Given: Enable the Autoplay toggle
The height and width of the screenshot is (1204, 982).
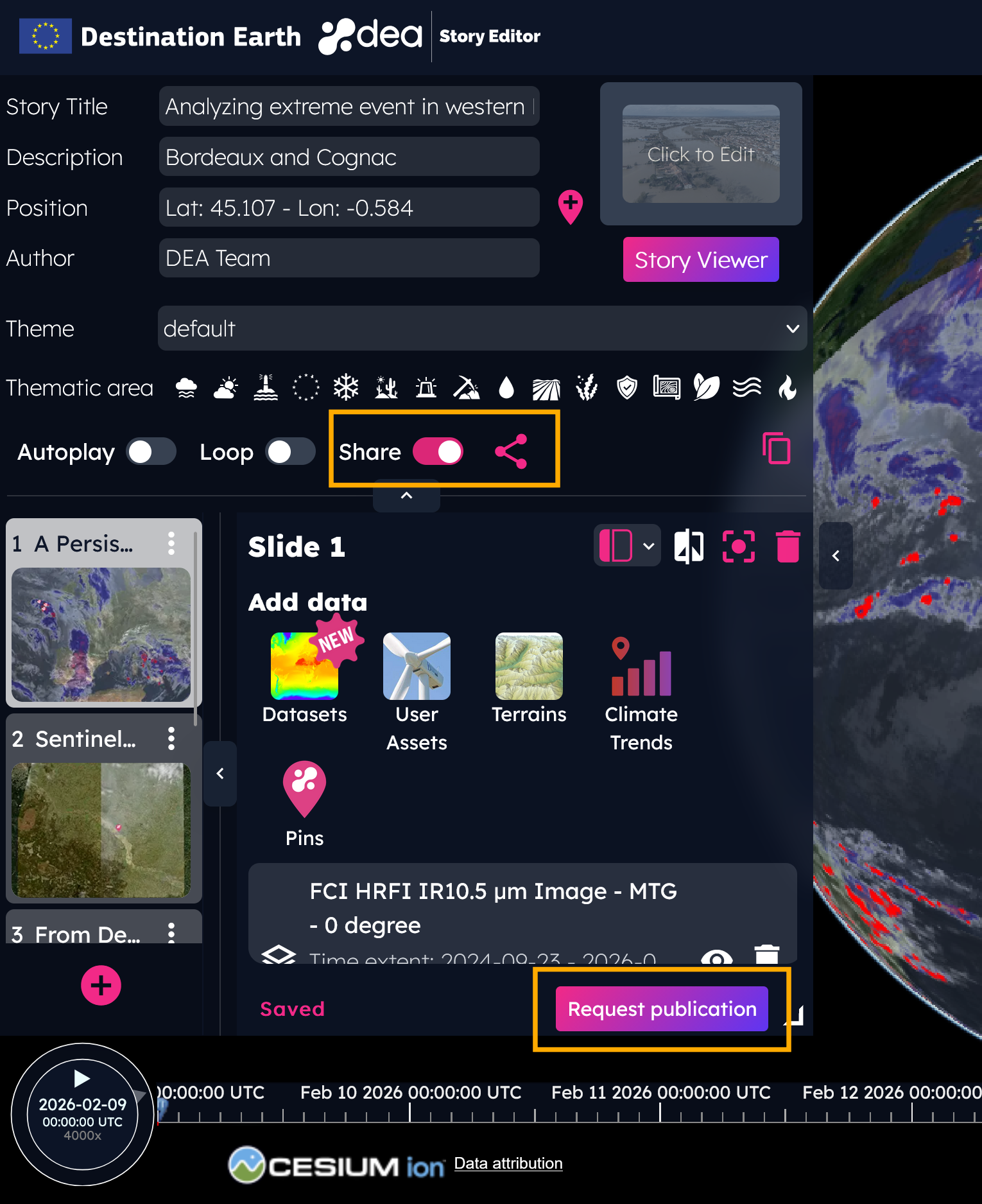Looking at the screenshot, I should pos(151,451).
